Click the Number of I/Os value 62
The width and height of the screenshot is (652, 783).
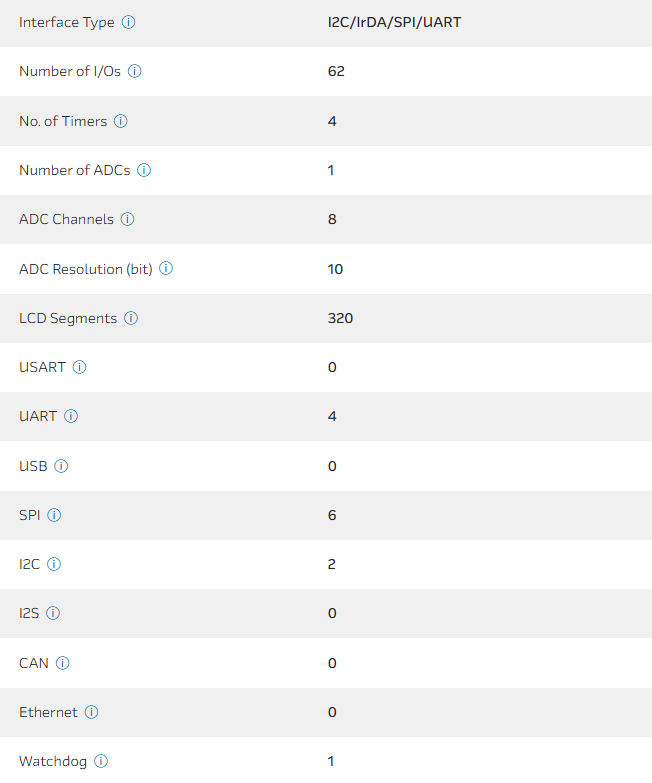(x=336, y=72)
